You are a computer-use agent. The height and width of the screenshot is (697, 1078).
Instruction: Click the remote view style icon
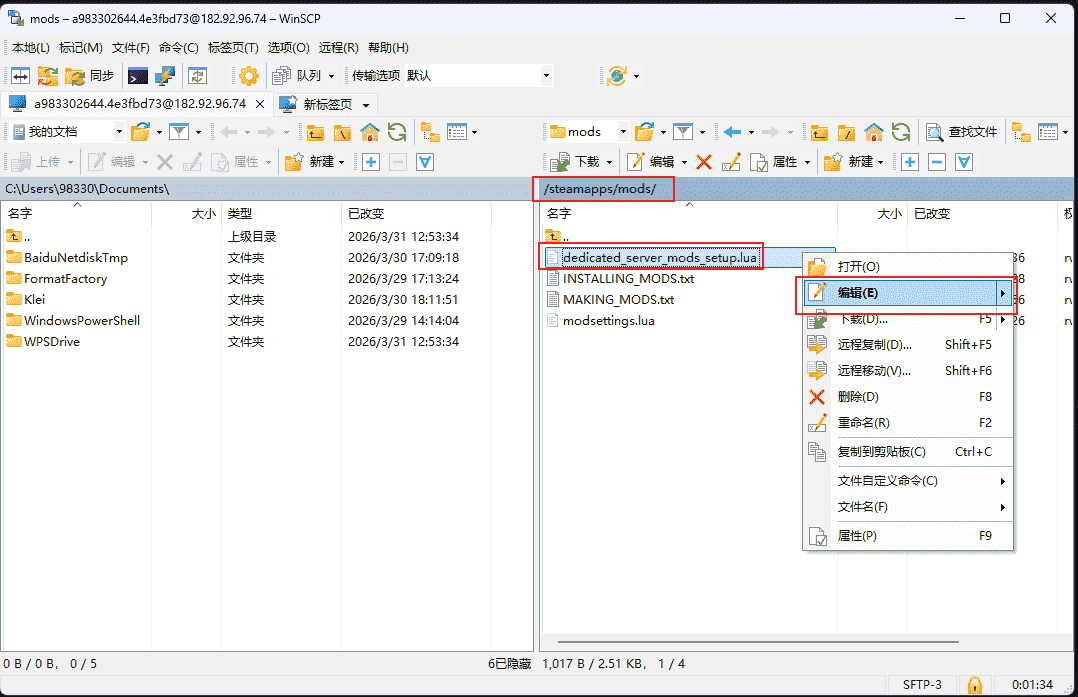[1048, 132]
